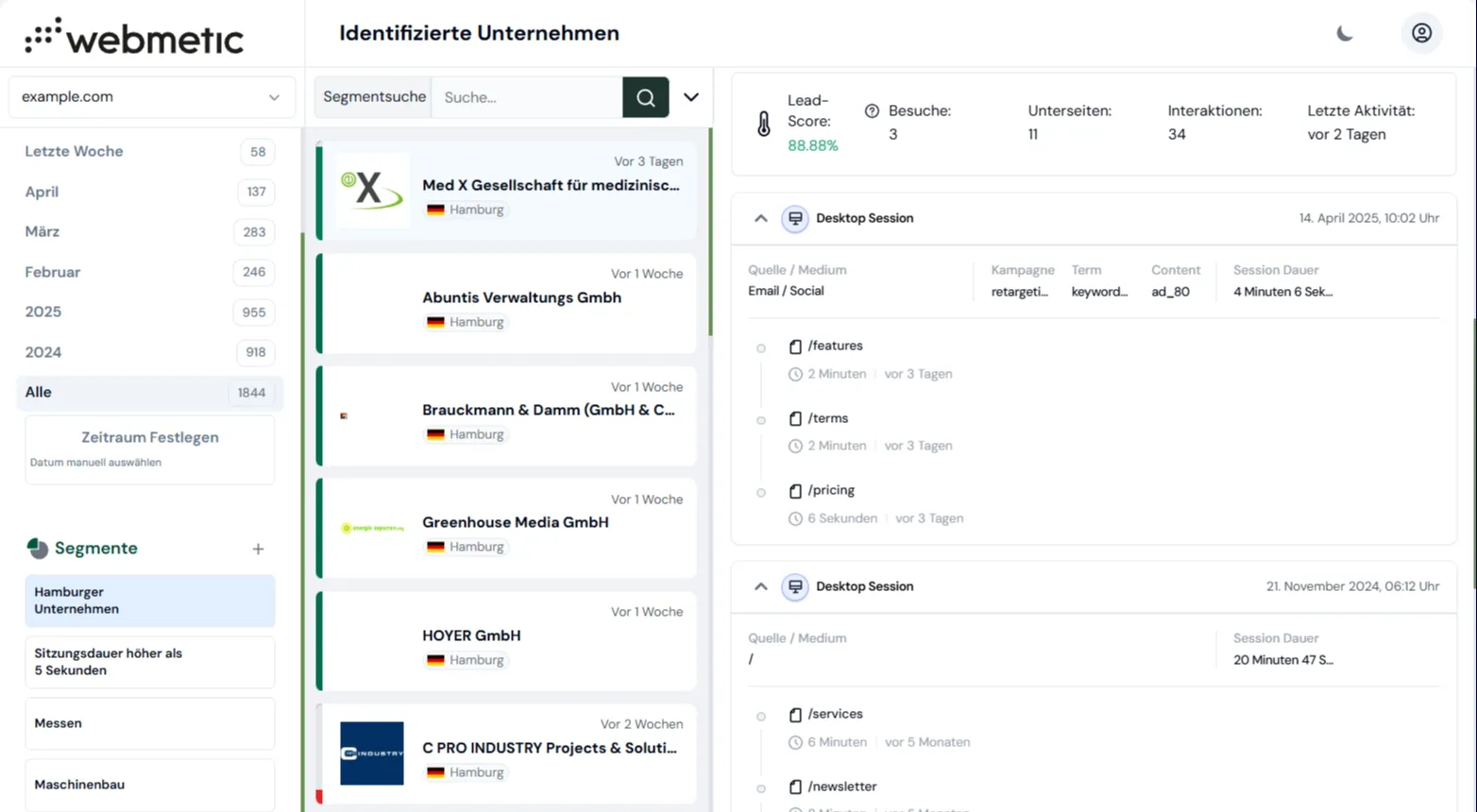Select the Alle time filter

click(x=148, y=392)
